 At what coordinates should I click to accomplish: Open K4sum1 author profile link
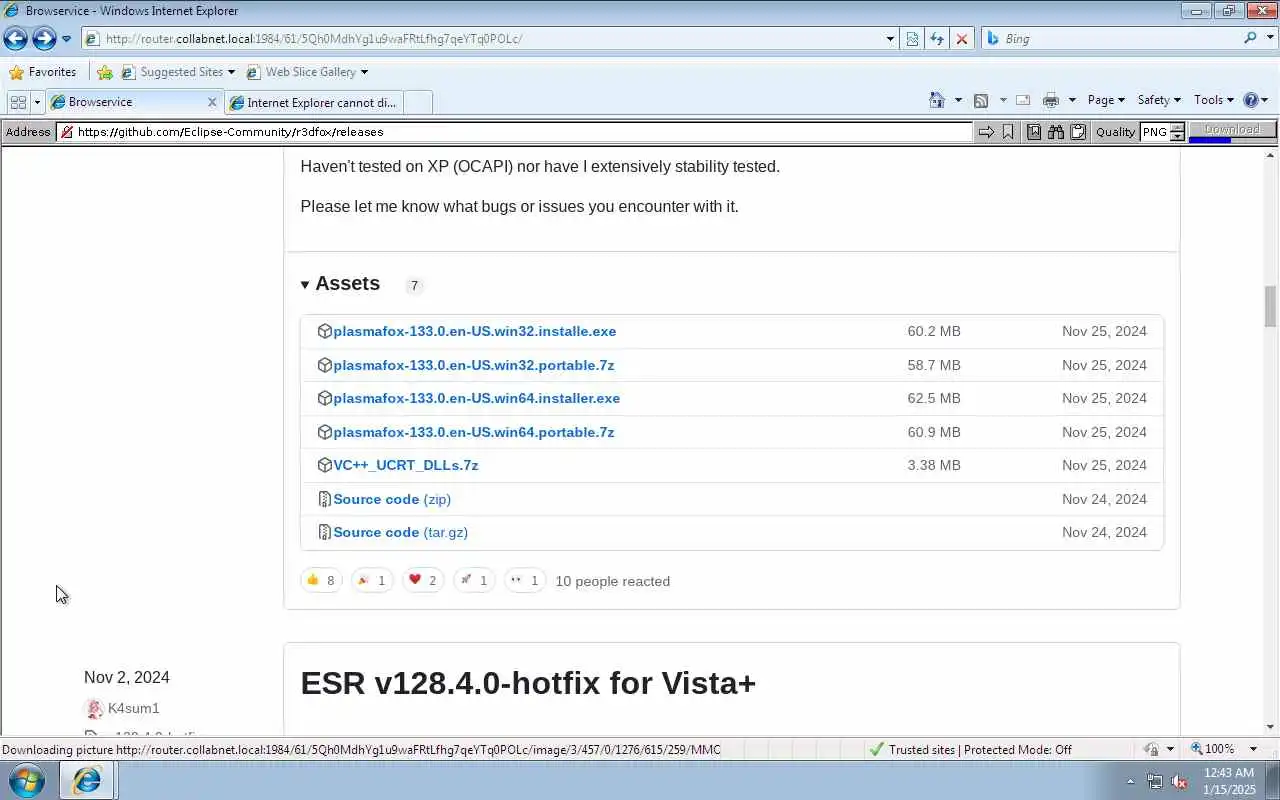pyautogui.click(x=134, y=708)
